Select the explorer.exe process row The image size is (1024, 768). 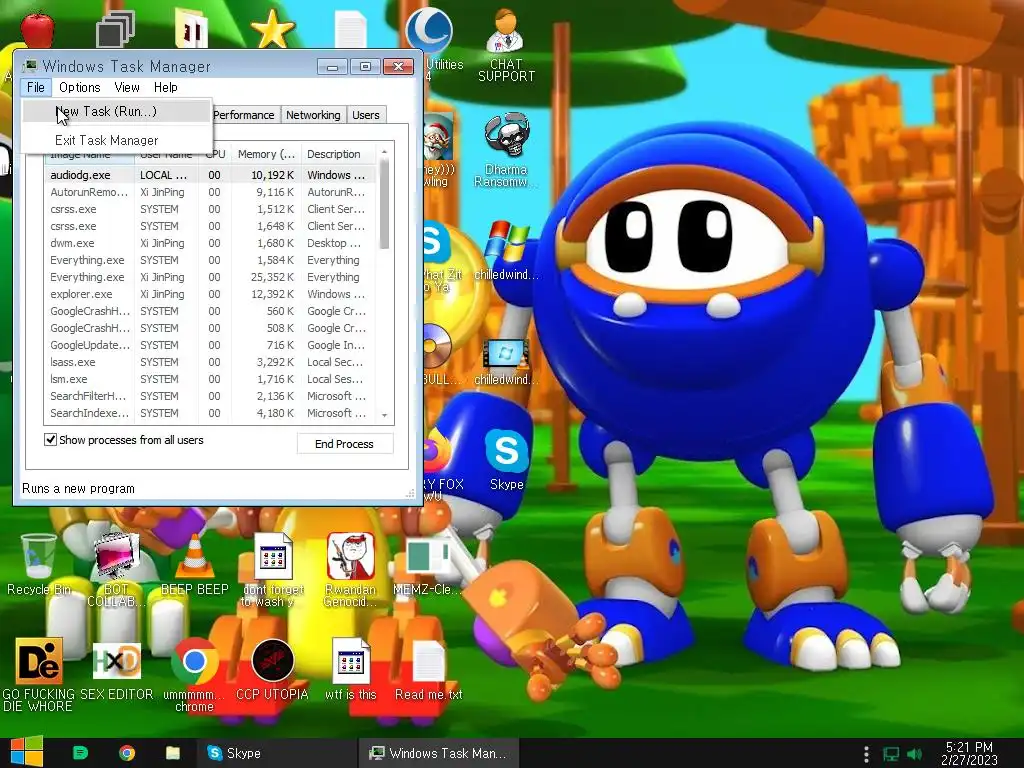211,294
